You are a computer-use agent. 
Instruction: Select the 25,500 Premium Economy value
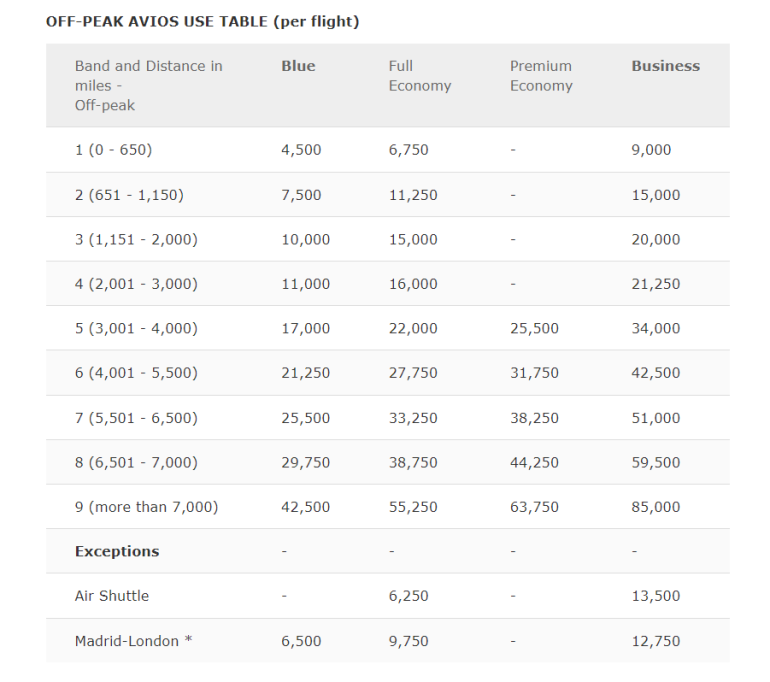click(x=534, y=328)
